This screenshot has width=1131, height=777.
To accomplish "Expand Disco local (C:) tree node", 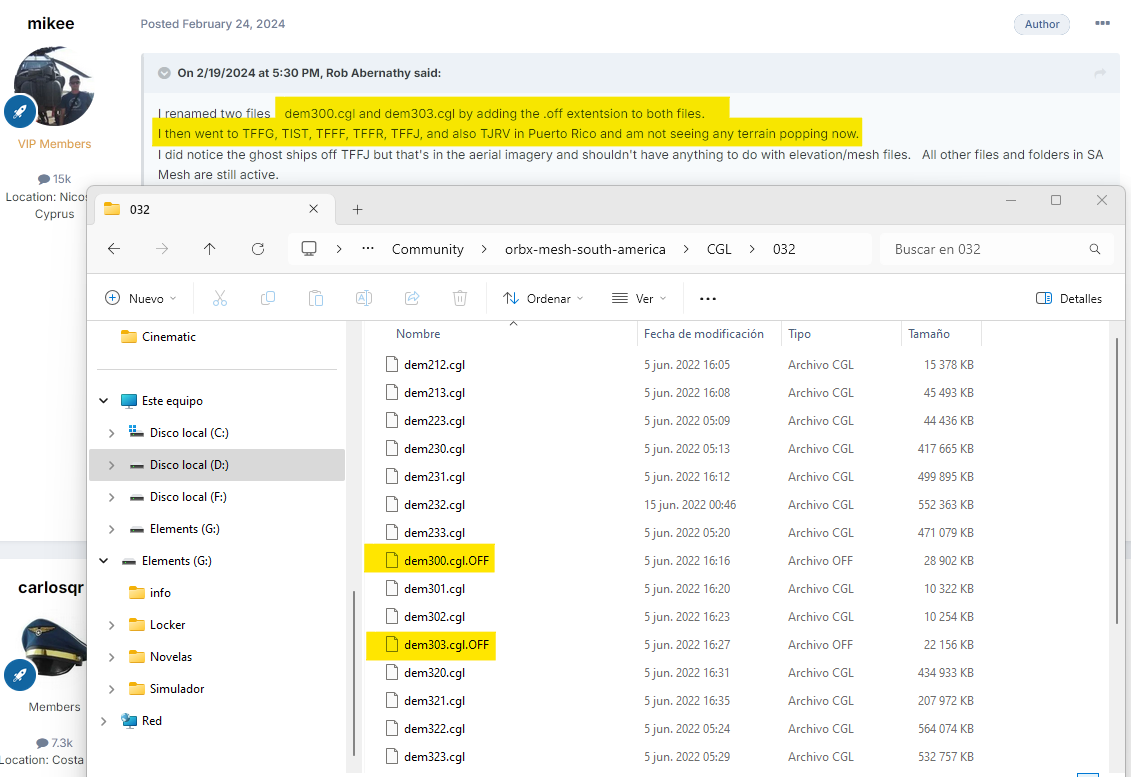I will coord(111,433).
